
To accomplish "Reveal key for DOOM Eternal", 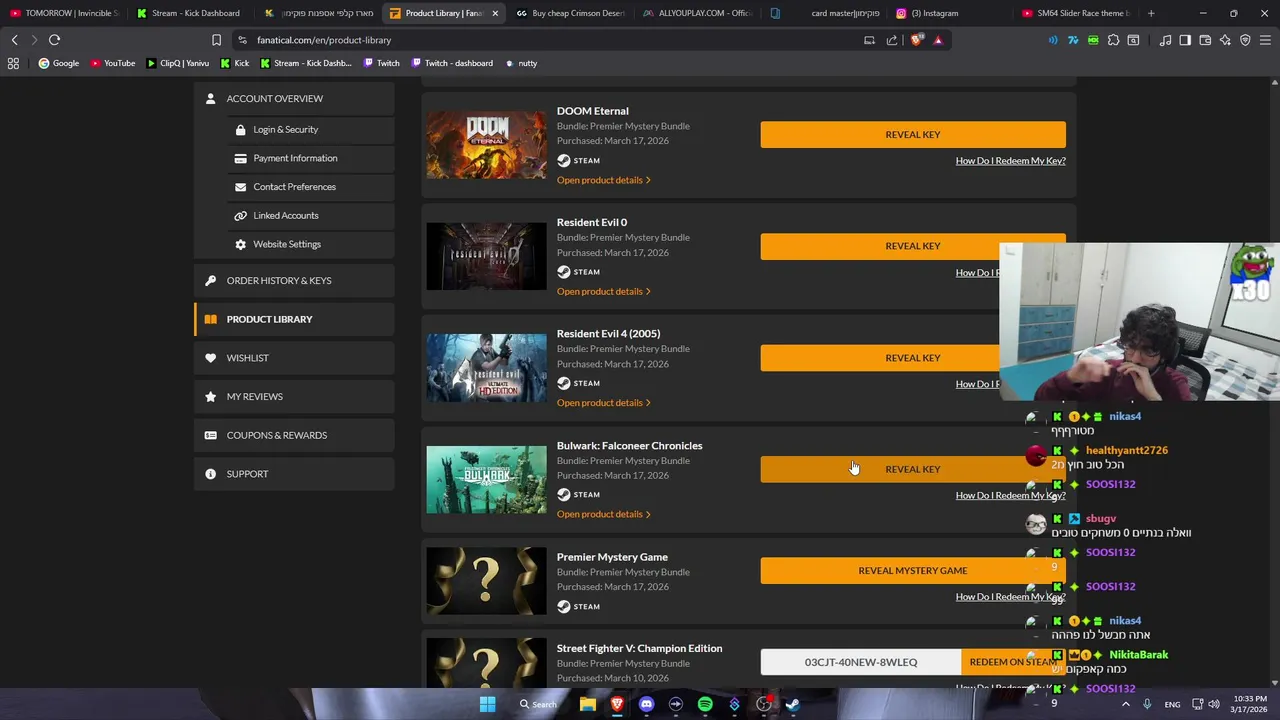I will click(912, 135).
